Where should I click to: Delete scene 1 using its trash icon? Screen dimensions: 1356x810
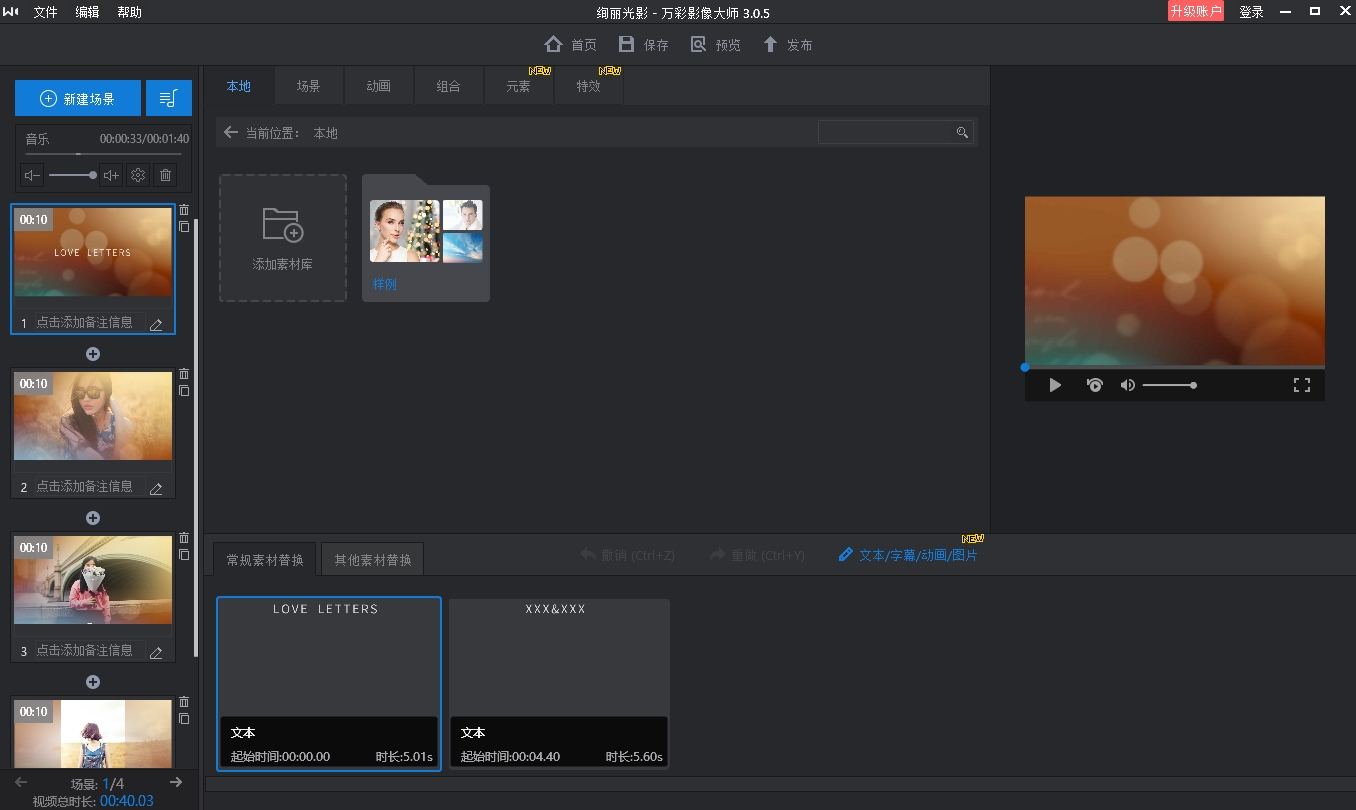pyautogui.click(x=184, y=210)
